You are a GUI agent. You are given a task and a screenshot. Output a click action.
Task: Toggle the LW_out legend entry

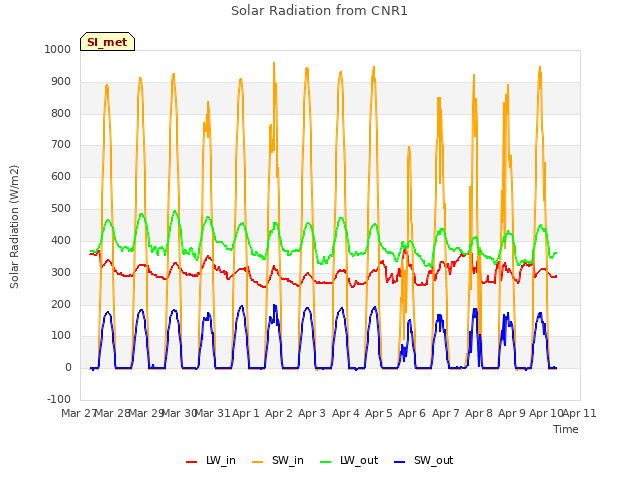(x=349, y=460)
